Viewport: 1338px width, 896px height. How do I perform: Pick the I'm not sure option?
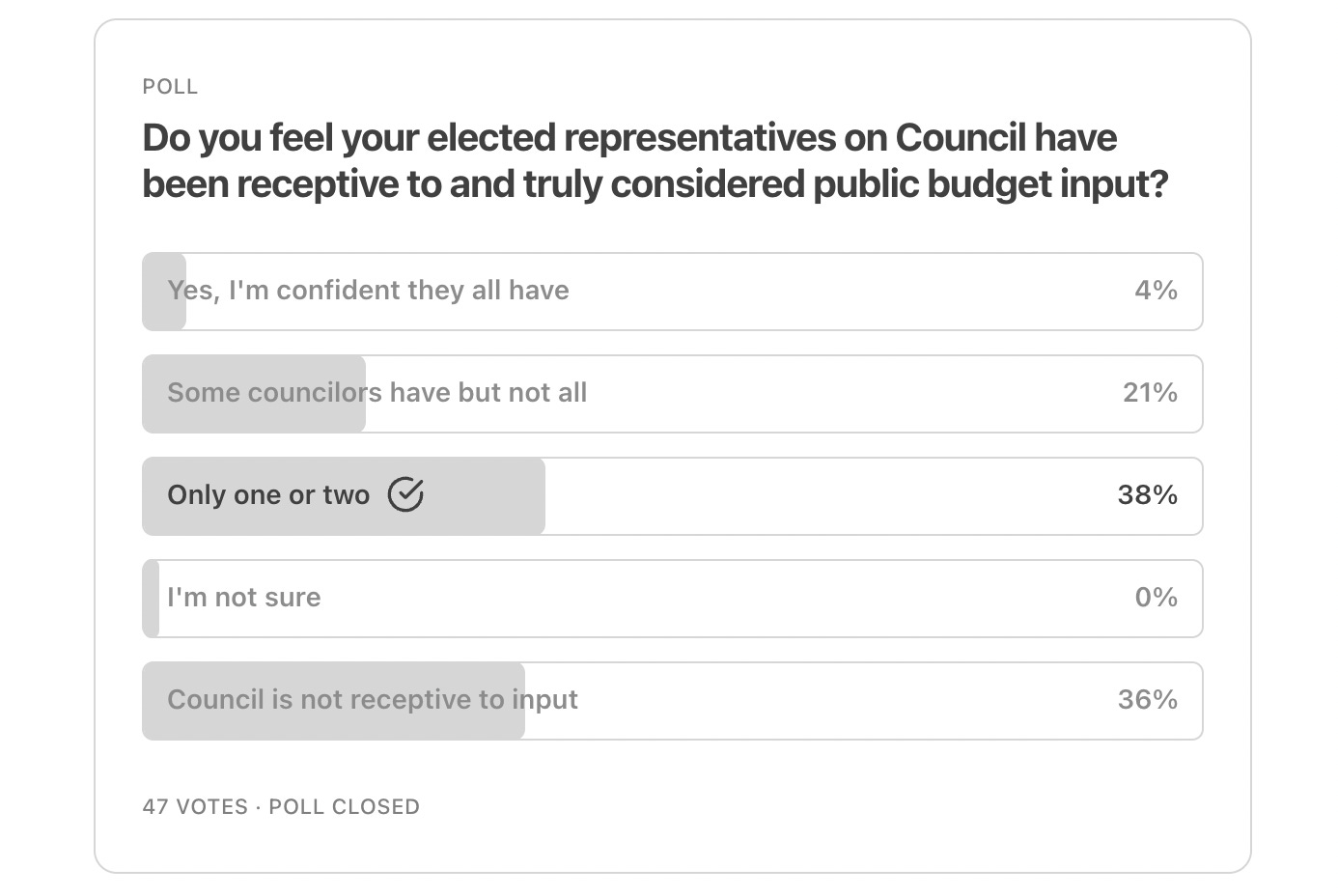click(672, 599)
